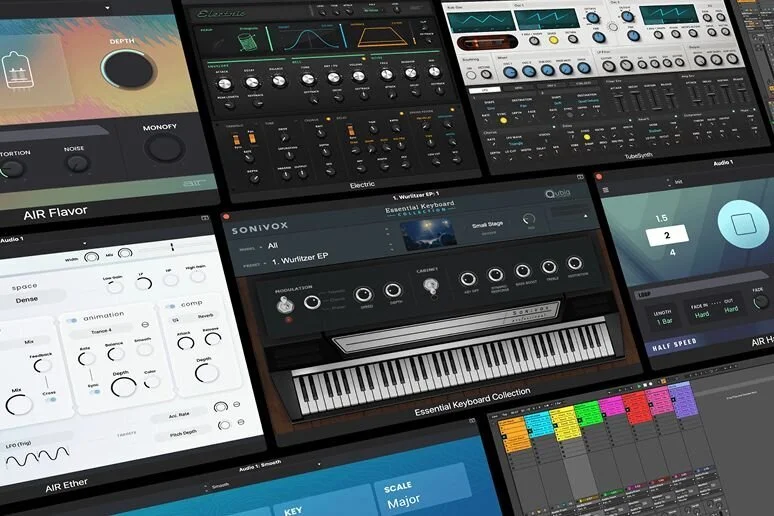Image resolution: width=774 pixels, height=516 pixels.
Task: Click Osc 1 waveform display in TubeSynth
Action: pos(545,18)
